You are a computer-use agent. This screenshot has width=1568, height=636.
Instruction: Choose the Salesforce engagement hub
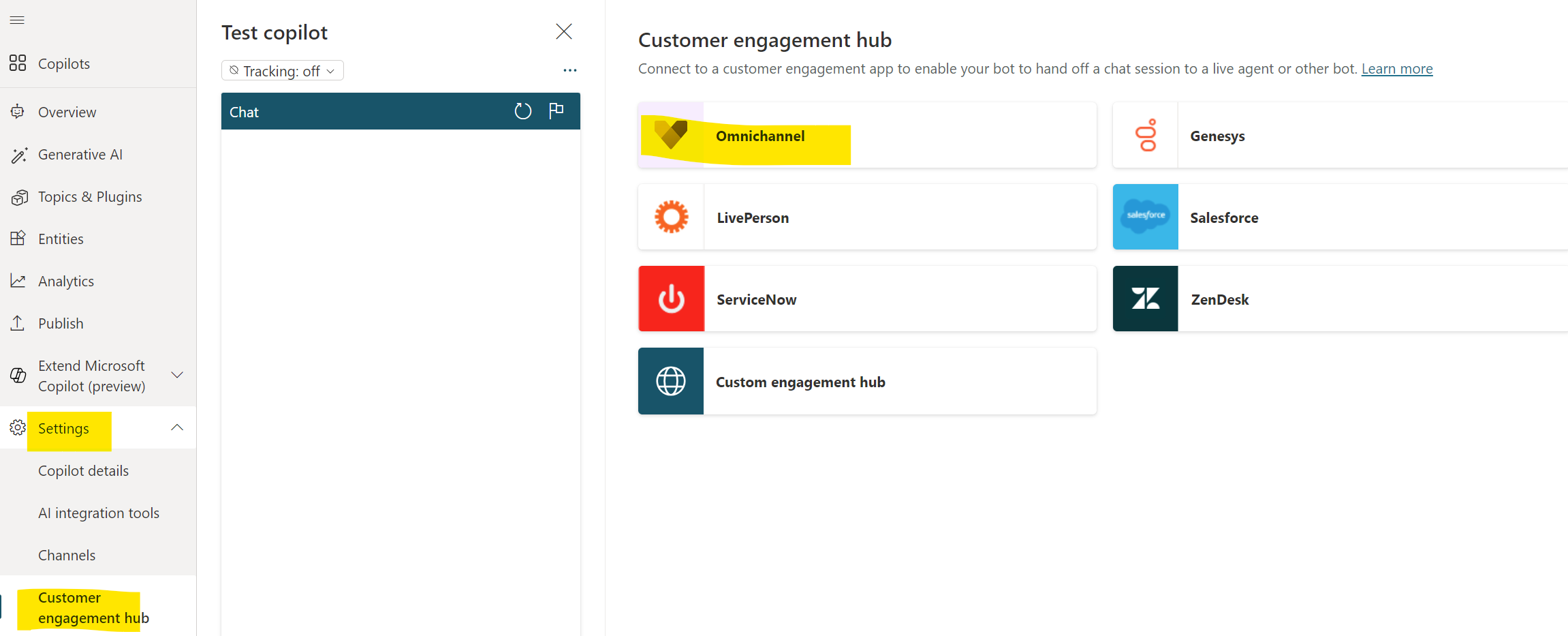pos(1340,217)
